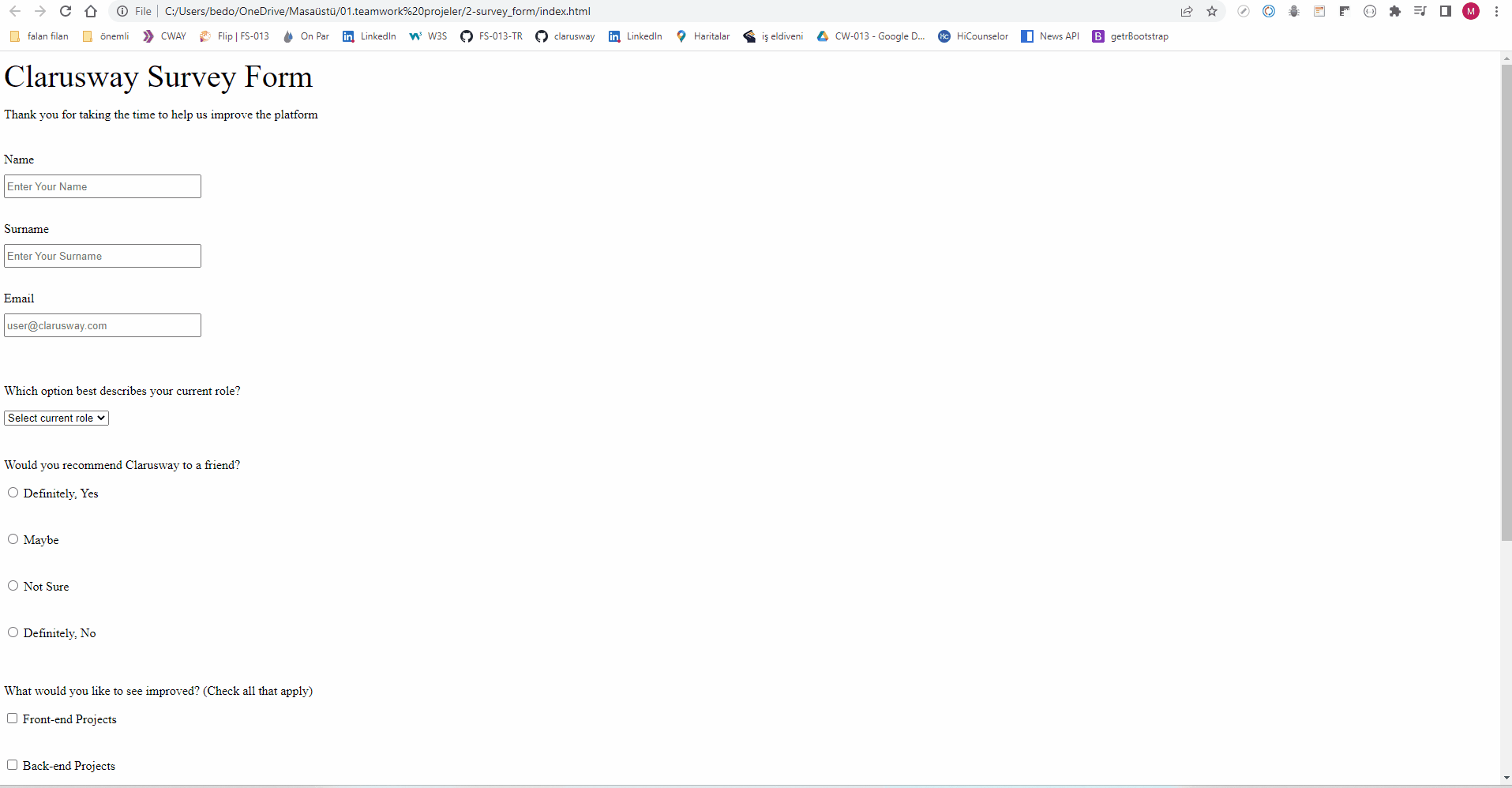Open the HiCounselor bookmark
The height and width of the screenshot is (788, 1512).
tap(973, 36)
